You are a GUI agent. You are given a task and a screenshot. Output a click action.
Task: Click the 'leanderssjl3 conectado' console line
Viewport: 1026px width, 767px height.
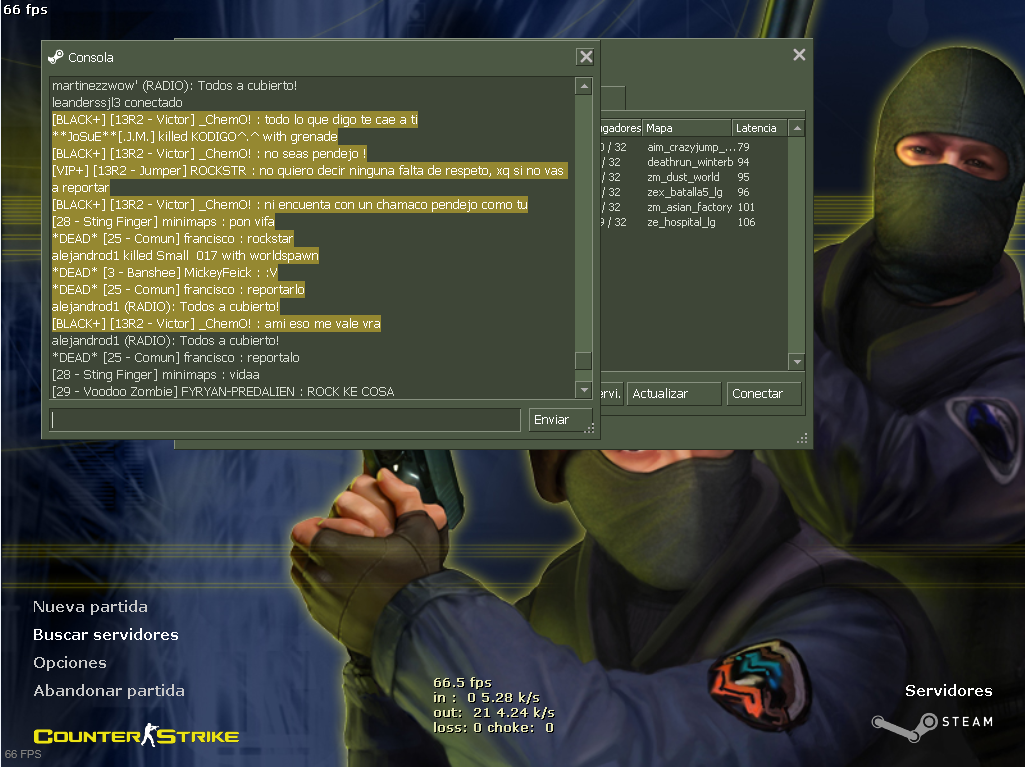(x=117, y=103)
